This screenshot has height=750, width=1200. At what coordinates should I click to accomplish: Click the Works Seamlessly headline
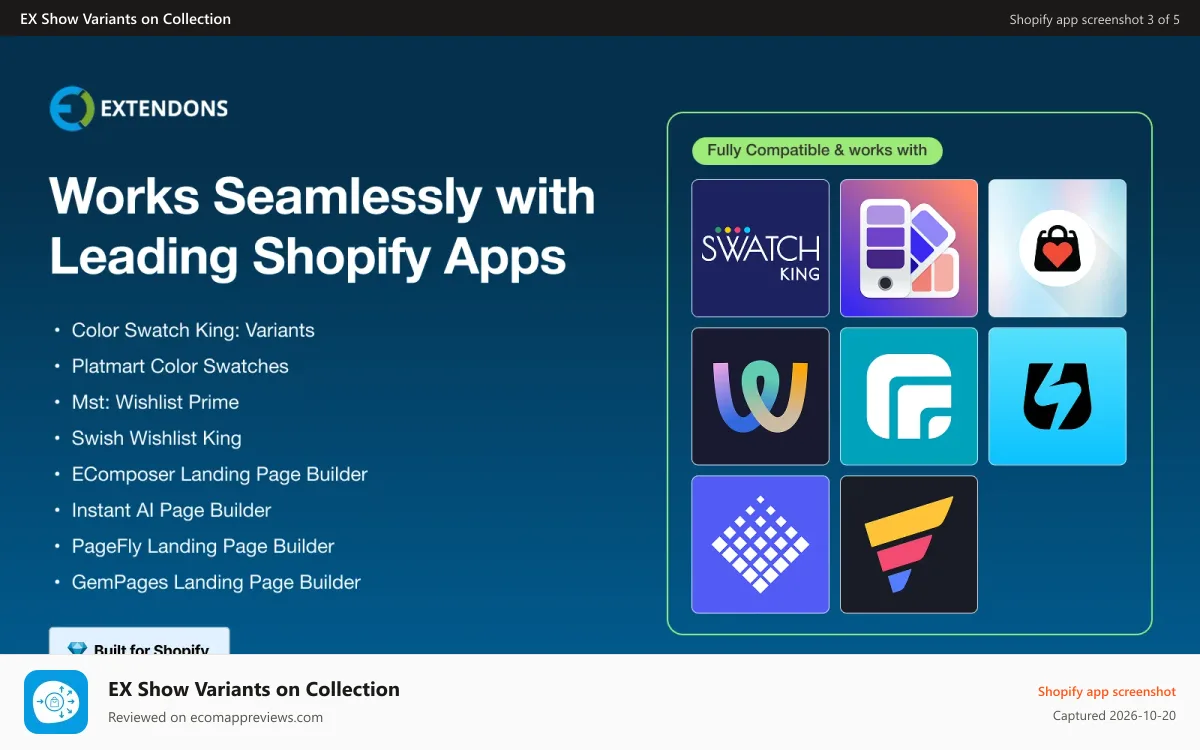click(322, 226)
